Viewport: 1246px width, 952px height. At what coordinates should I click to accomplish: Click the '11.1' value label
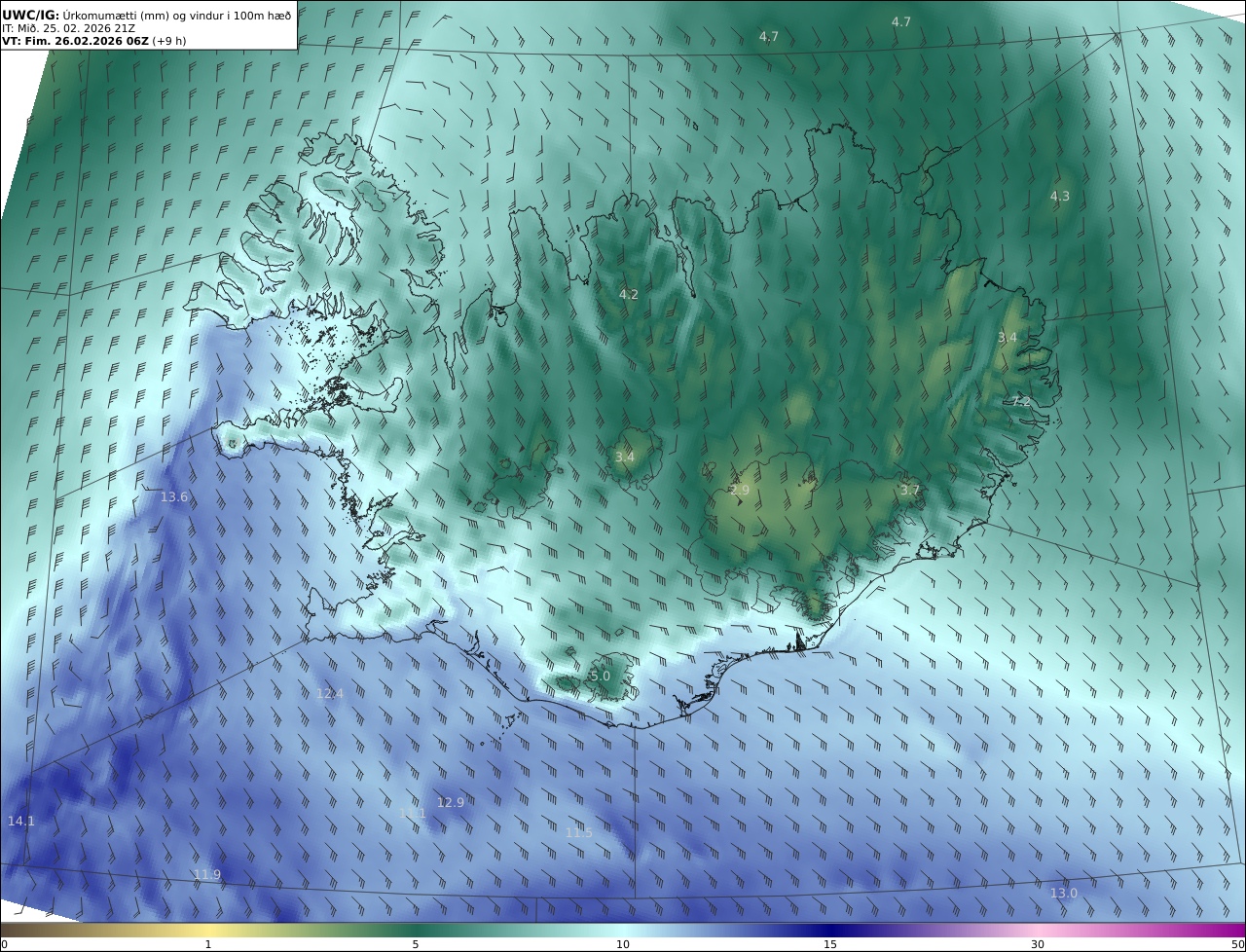(413, 813)
